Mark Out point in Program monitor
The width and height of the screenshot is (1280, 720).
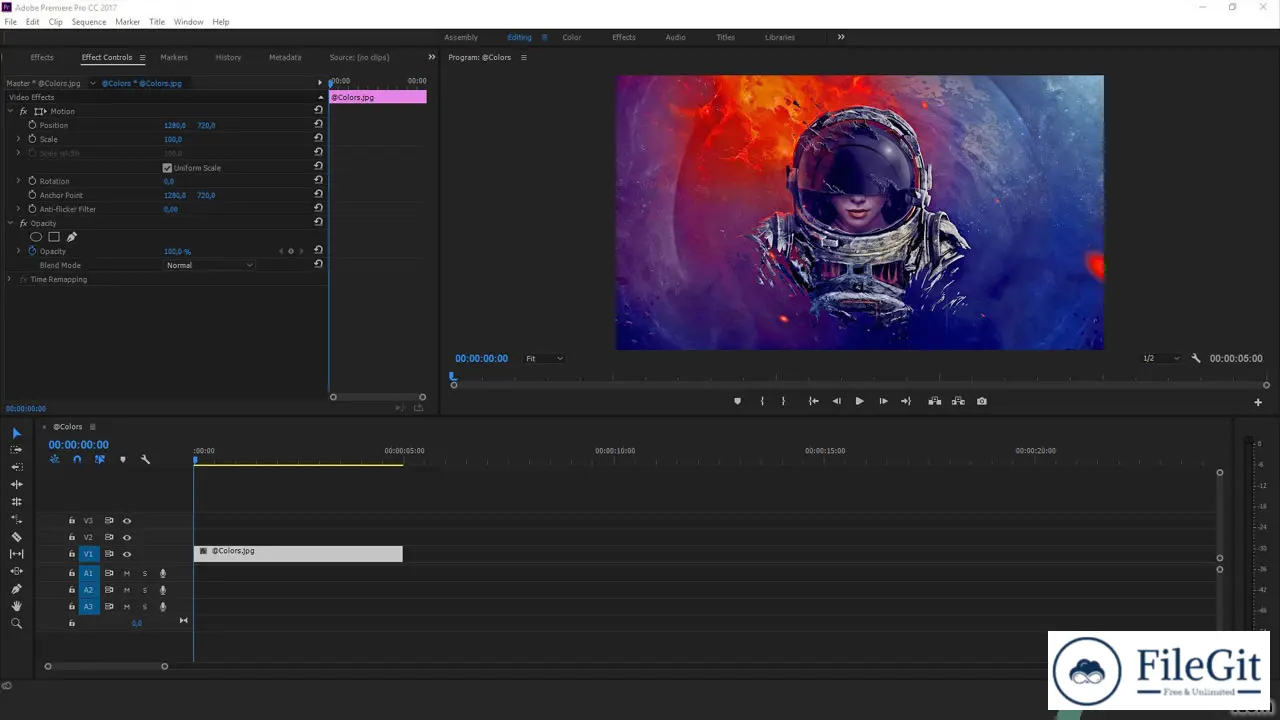[x=783, y=401]
